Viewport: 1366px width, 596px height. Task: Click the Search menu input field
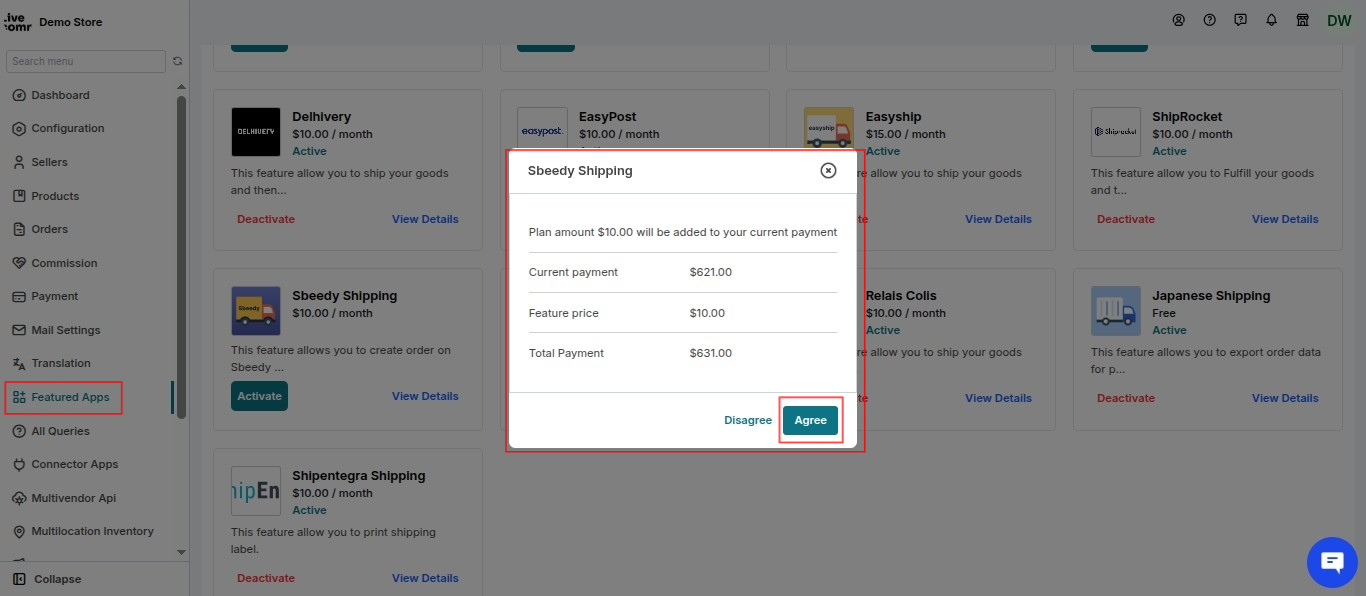86,61
